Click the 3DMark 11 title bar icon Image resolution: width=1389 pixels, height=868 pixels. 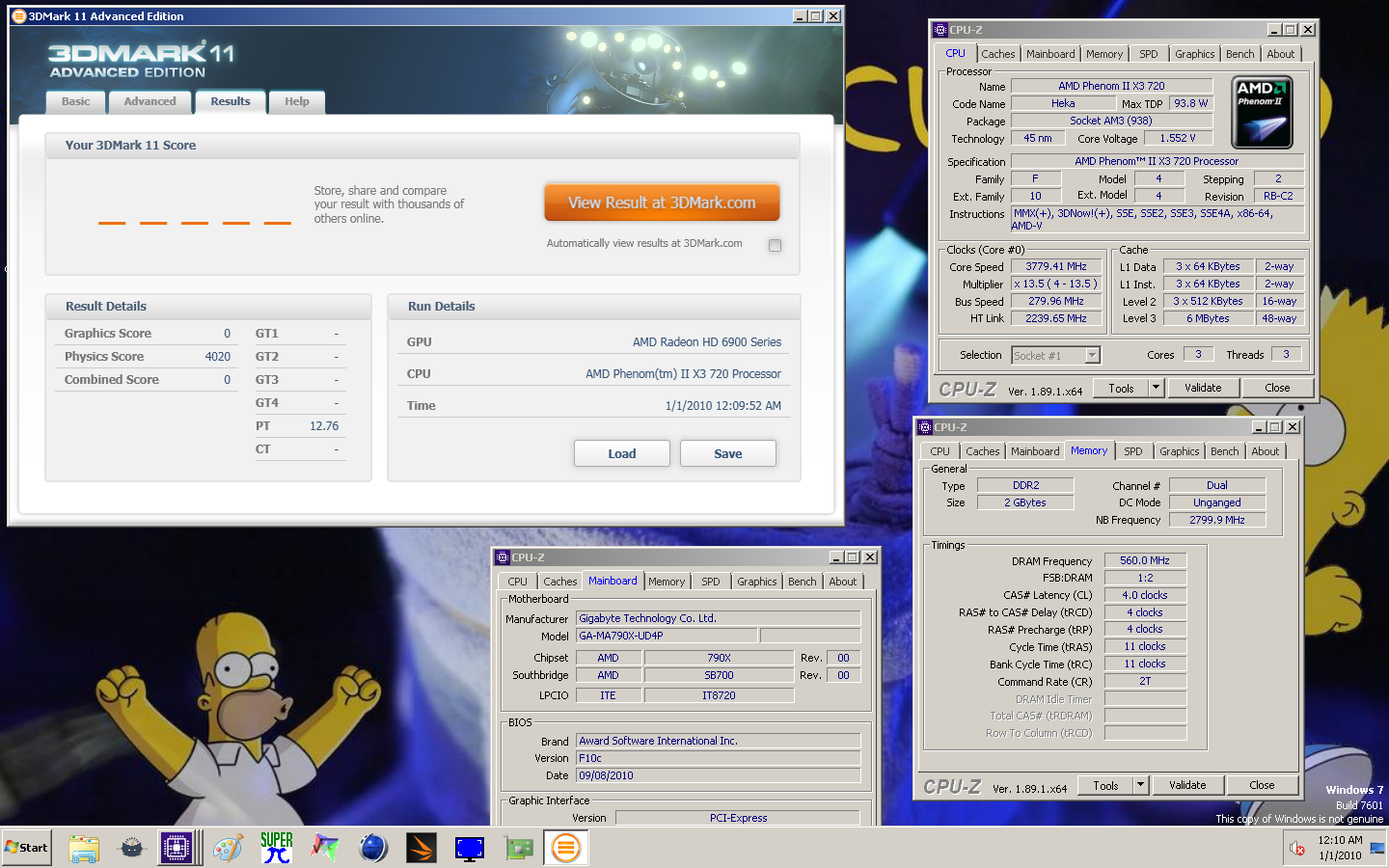[x=18, y=15]
